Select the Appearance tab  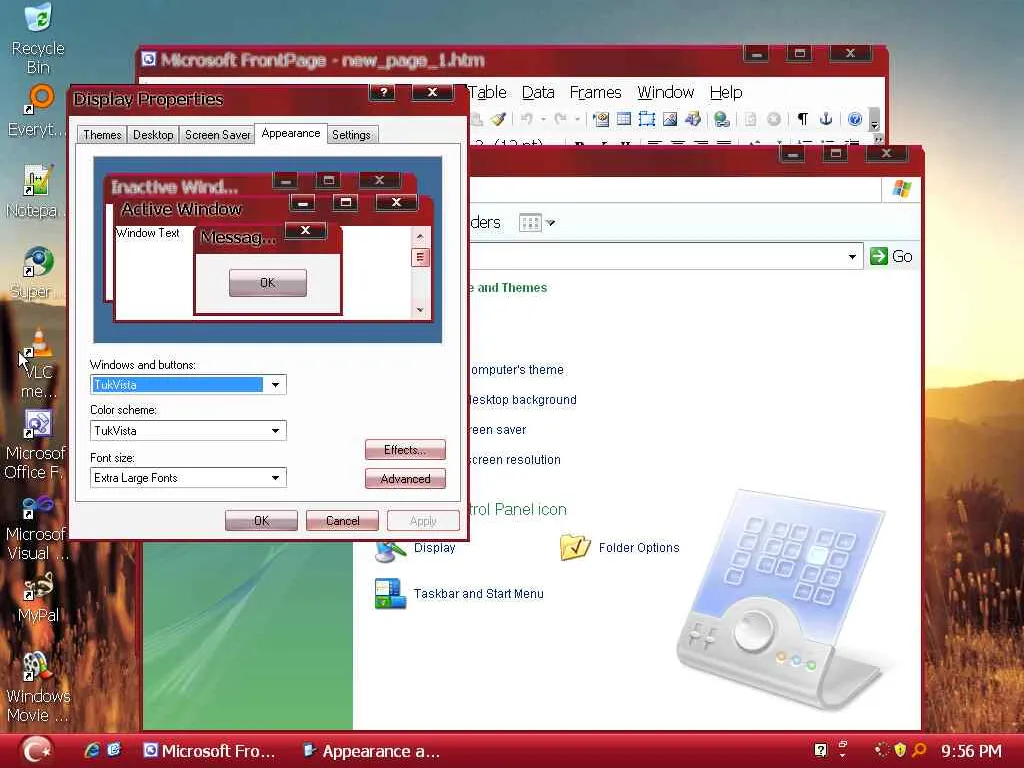coord(291,133)
